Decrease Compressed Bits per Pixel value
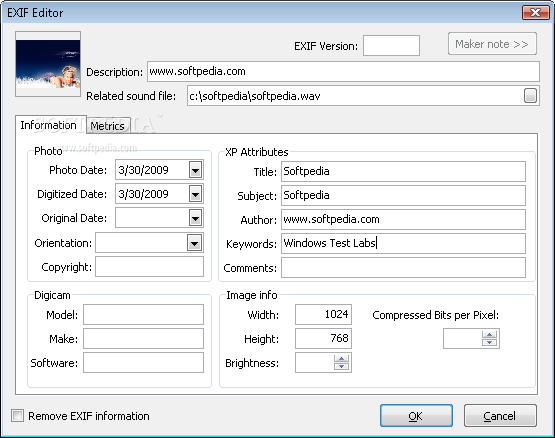The image size is (555, 438). coord(490,342)
